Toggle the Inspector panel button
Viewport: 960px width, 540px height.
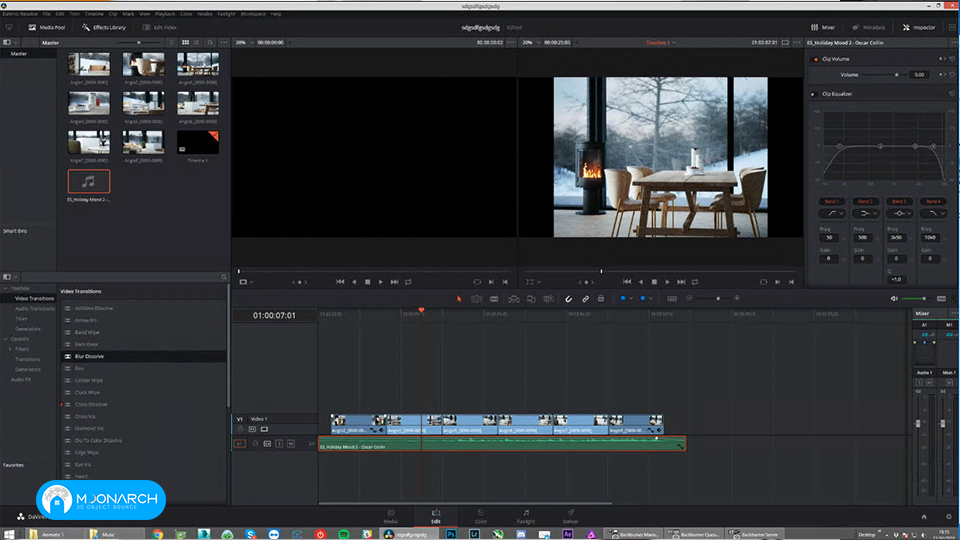click(919, 28)
